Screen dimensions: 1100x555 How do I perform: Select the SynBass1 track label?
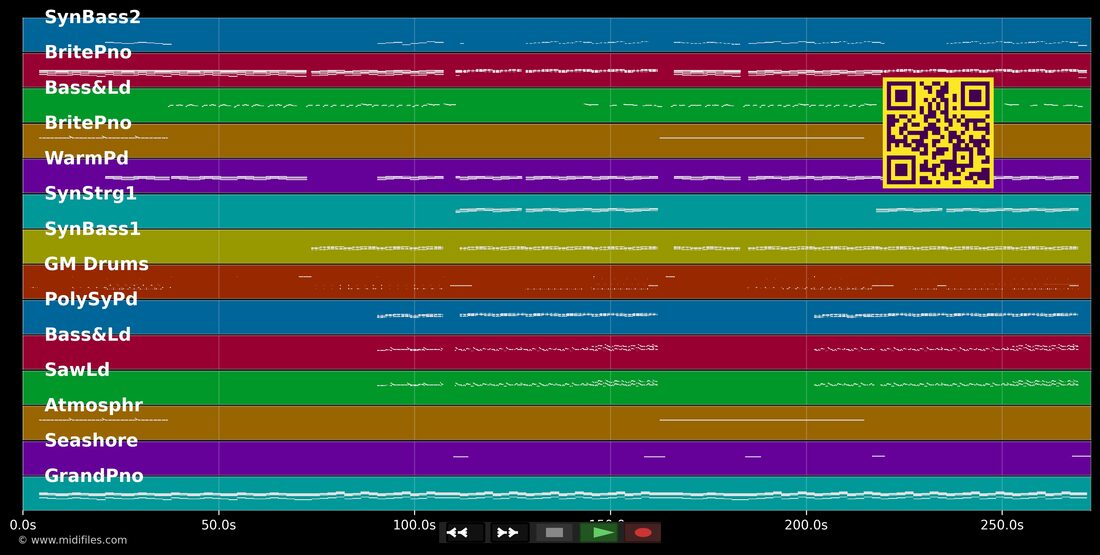[93, 229]
